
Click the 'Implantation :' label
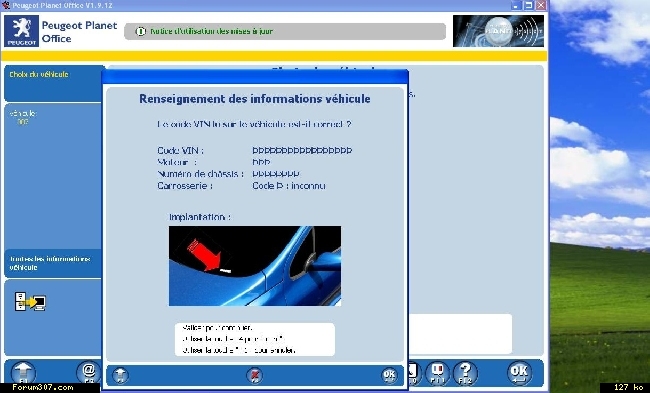click(200, 217)
